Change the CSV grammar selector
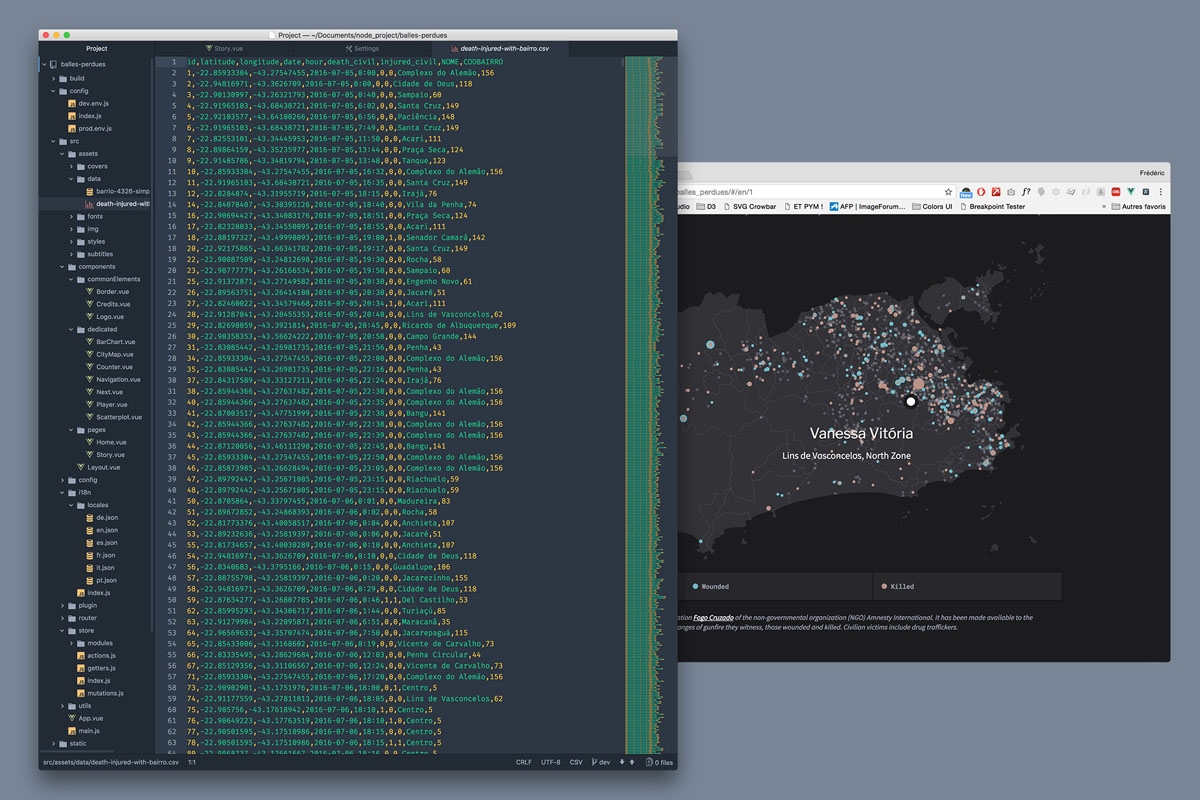This screenshot has width=1200, height=800. (x=576, y=762)
